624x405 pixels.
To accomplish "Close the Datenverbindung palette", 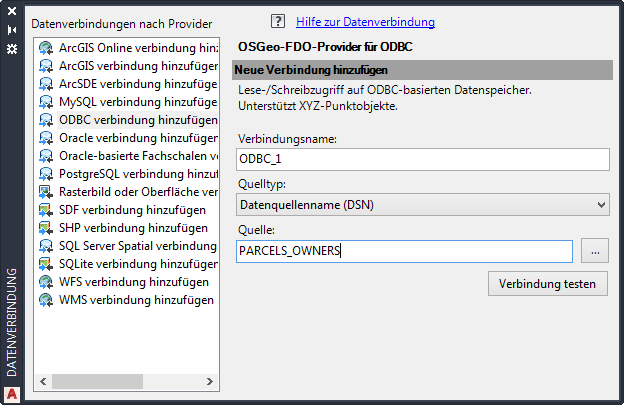I will click(x=12, y=11).
